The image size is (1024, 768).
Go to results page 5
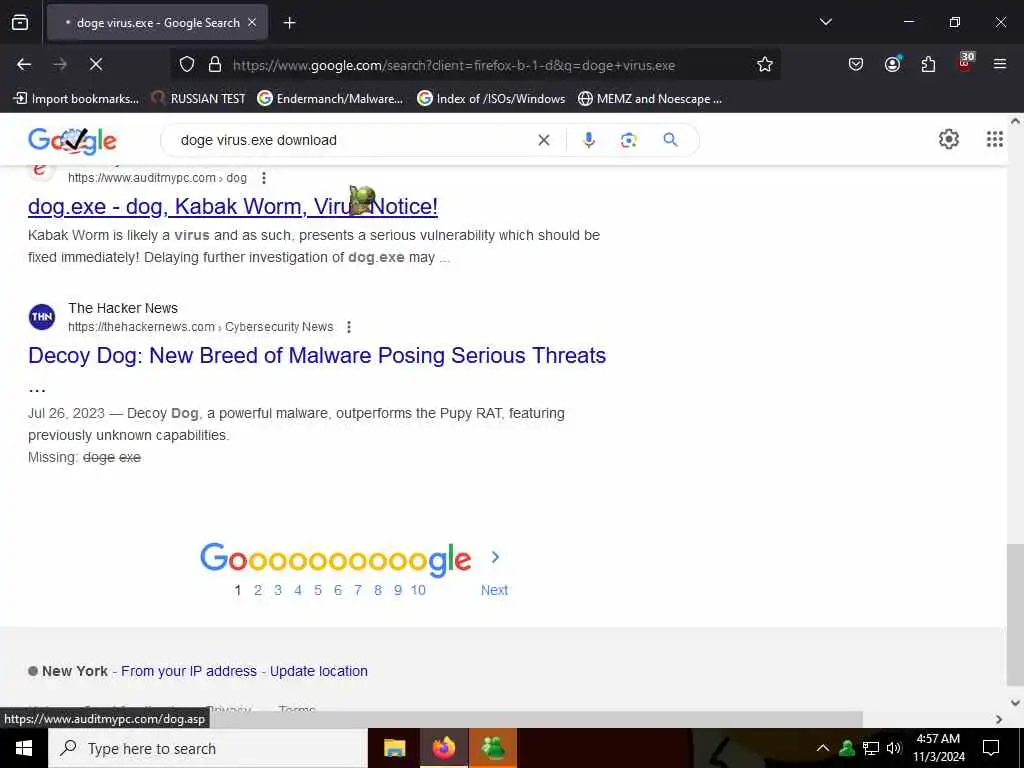coord(318,590)
